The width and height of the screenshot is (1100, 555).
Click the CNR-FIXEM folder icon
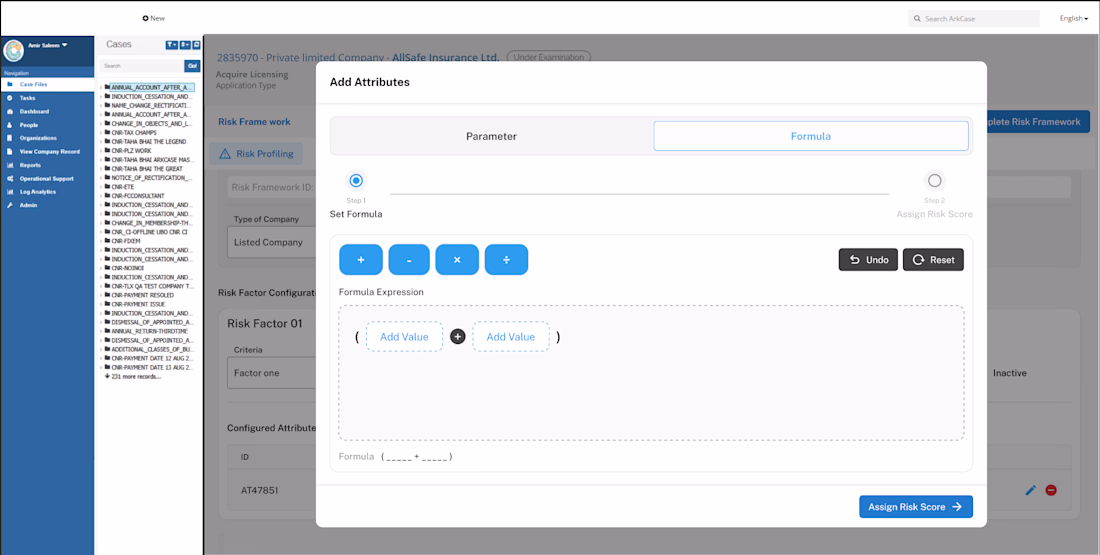click(107, 241)
